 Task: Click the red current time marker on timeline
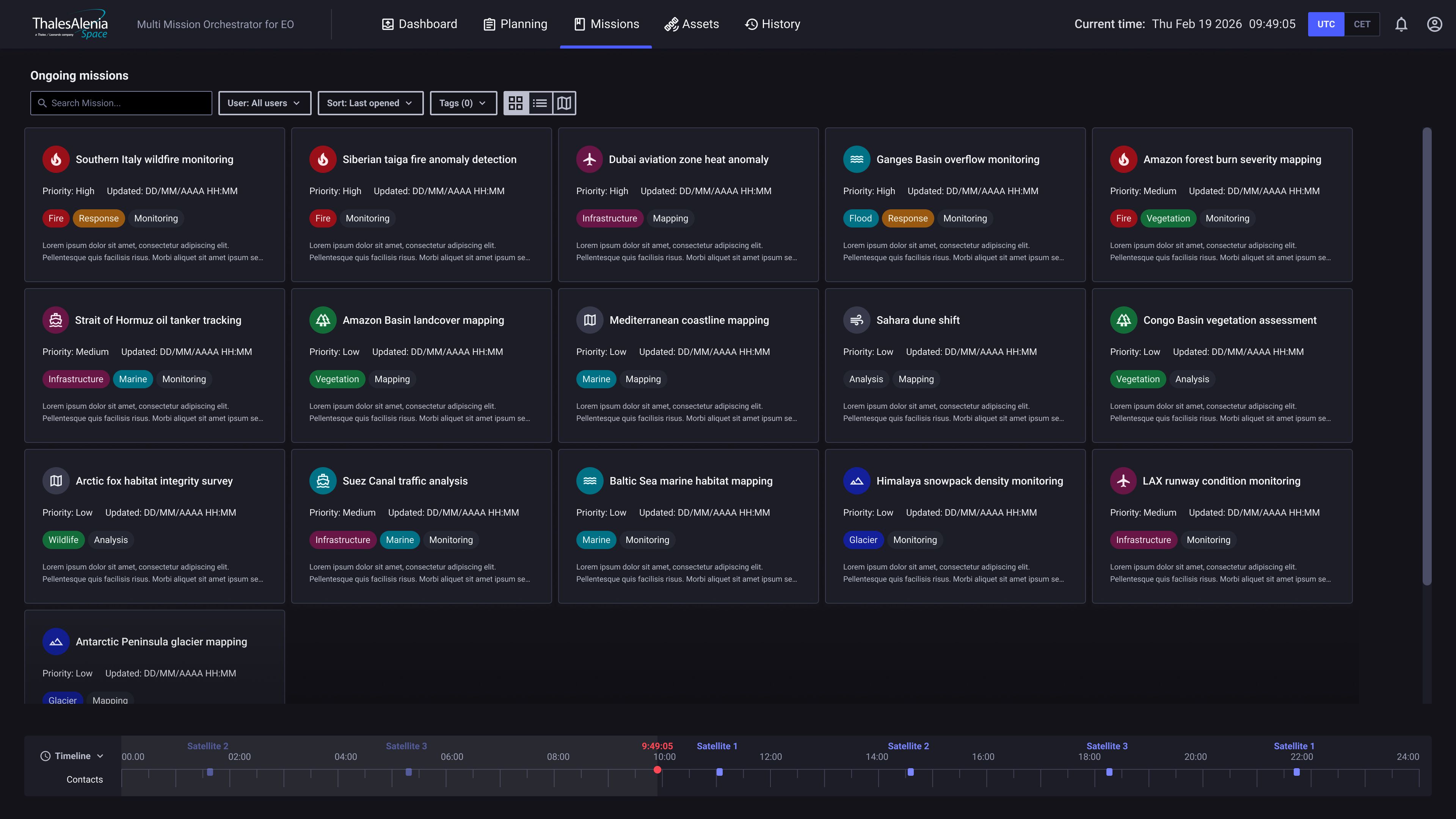click(x=657, y=770)
